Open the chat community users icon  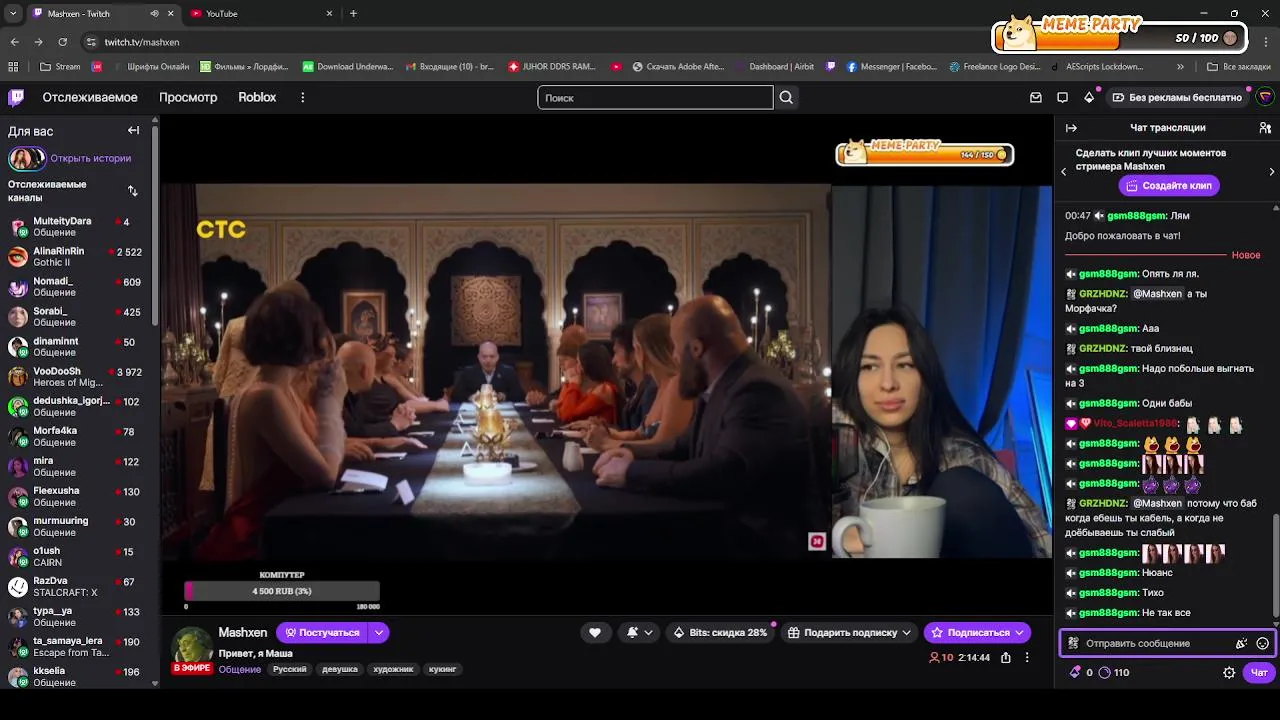coord(1265,128)
